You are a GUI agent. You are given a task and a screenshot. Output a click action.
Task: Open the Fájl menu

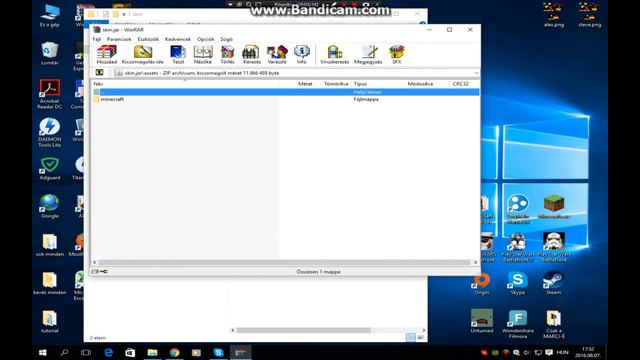click(x=97, y=39)
